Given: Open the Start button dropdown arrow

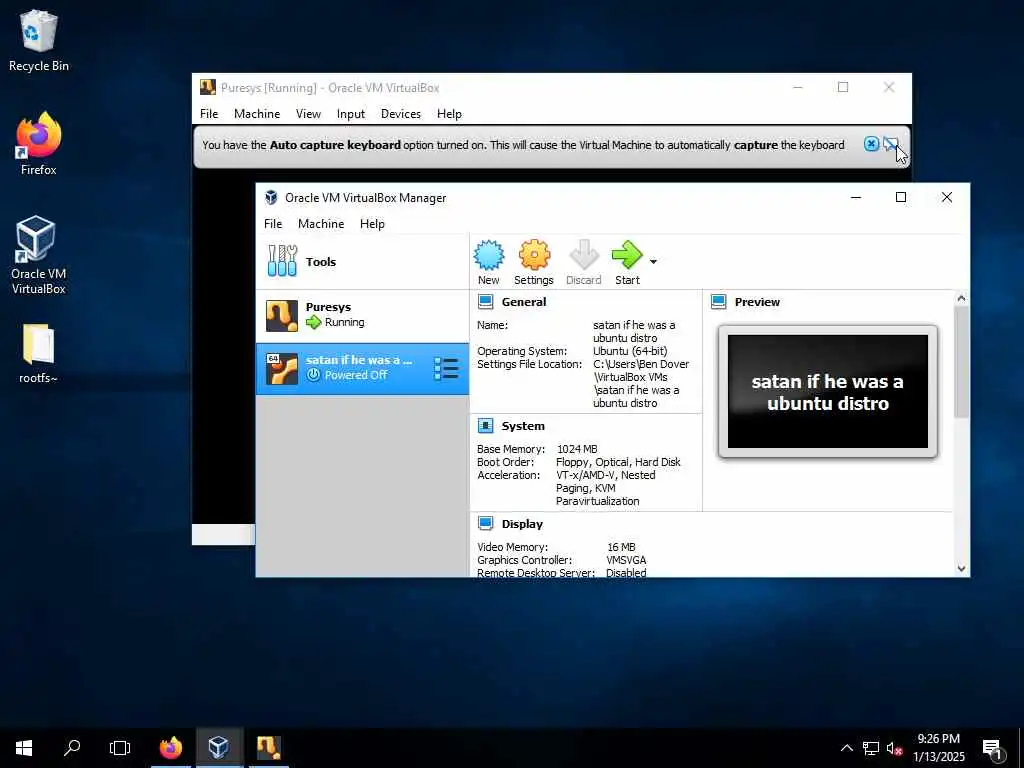Looking at the screenshot, I should point(653,261).
